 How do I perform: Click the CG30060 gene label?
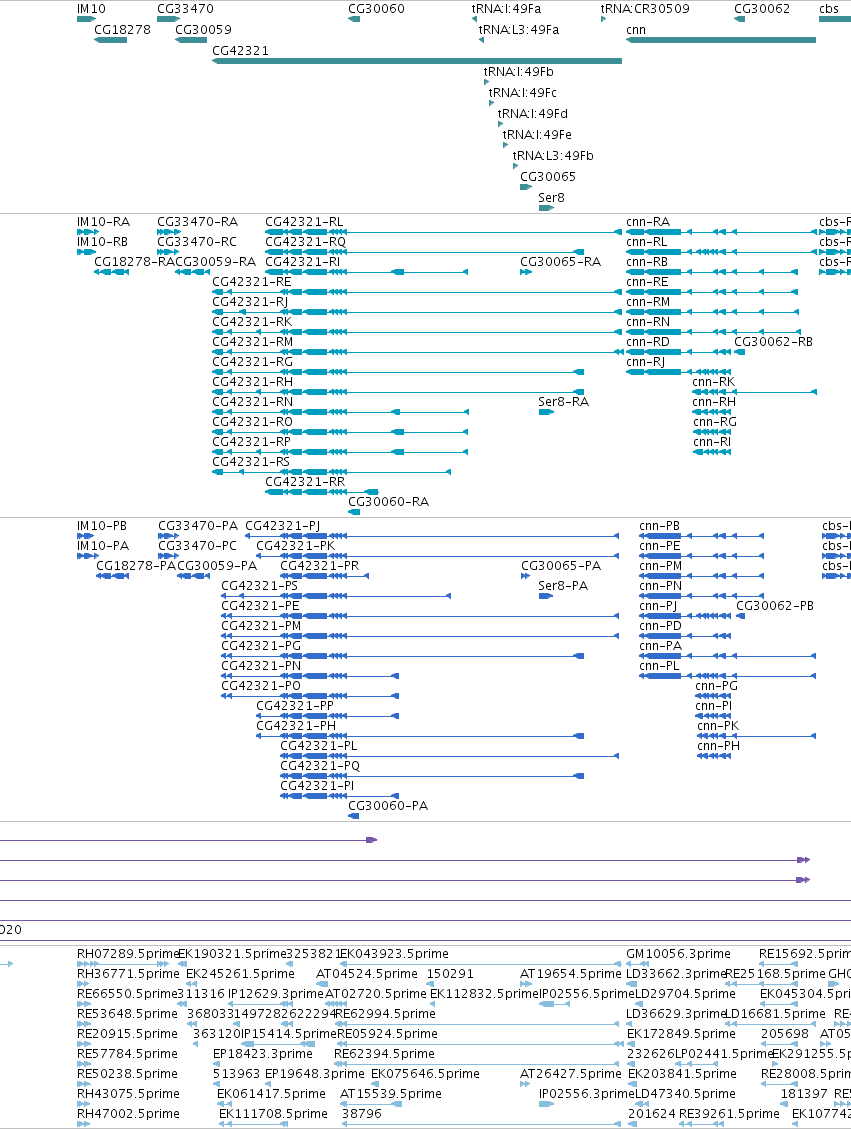click(x=376, y=9)
